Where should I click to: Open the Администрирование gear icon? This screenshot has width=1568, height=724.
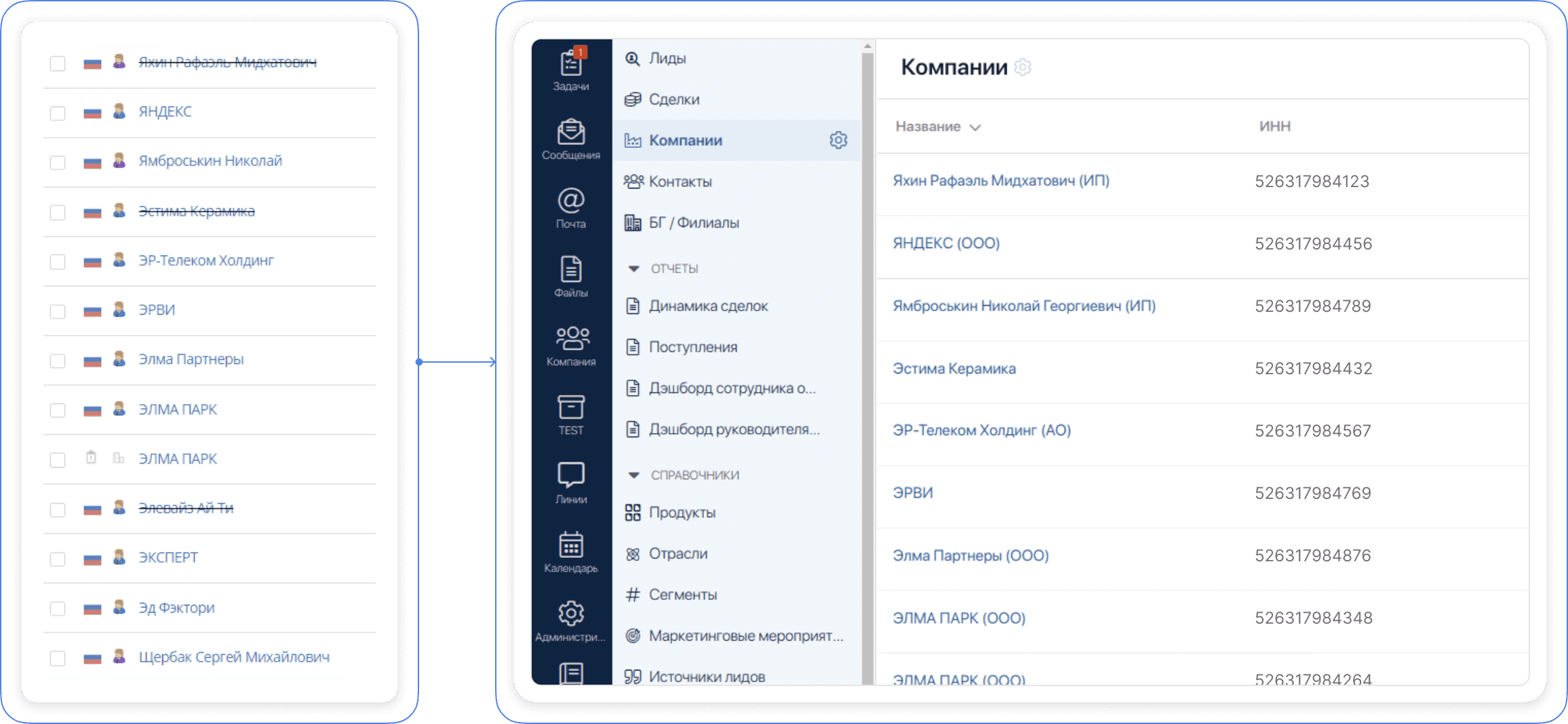coord(571,613)
